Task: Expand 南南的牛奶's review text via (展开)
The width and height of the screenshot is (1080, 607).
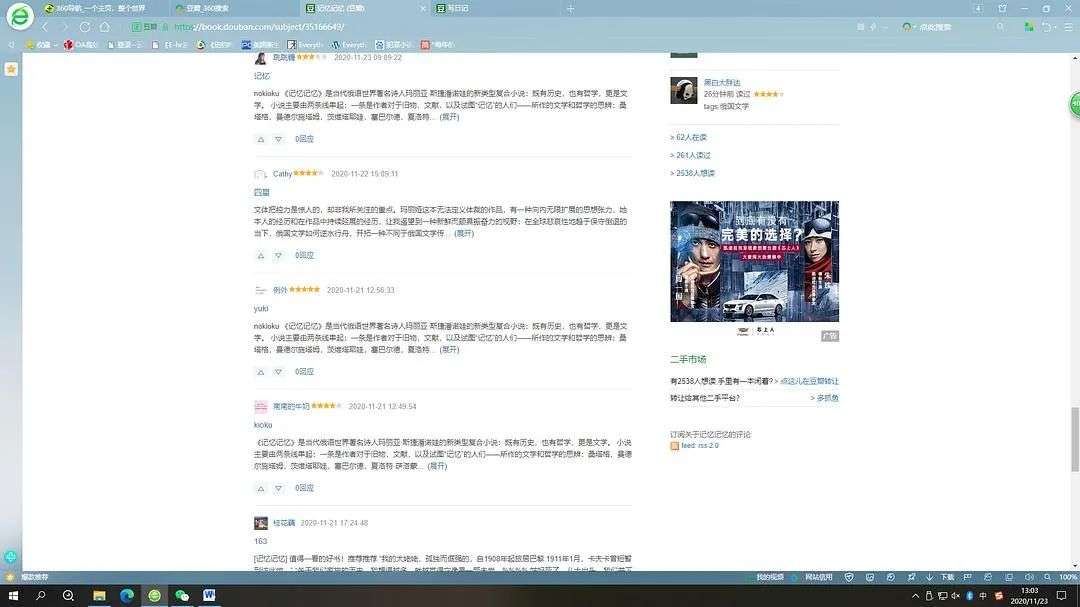Action: pyautogui.click(x=438, y=466)
